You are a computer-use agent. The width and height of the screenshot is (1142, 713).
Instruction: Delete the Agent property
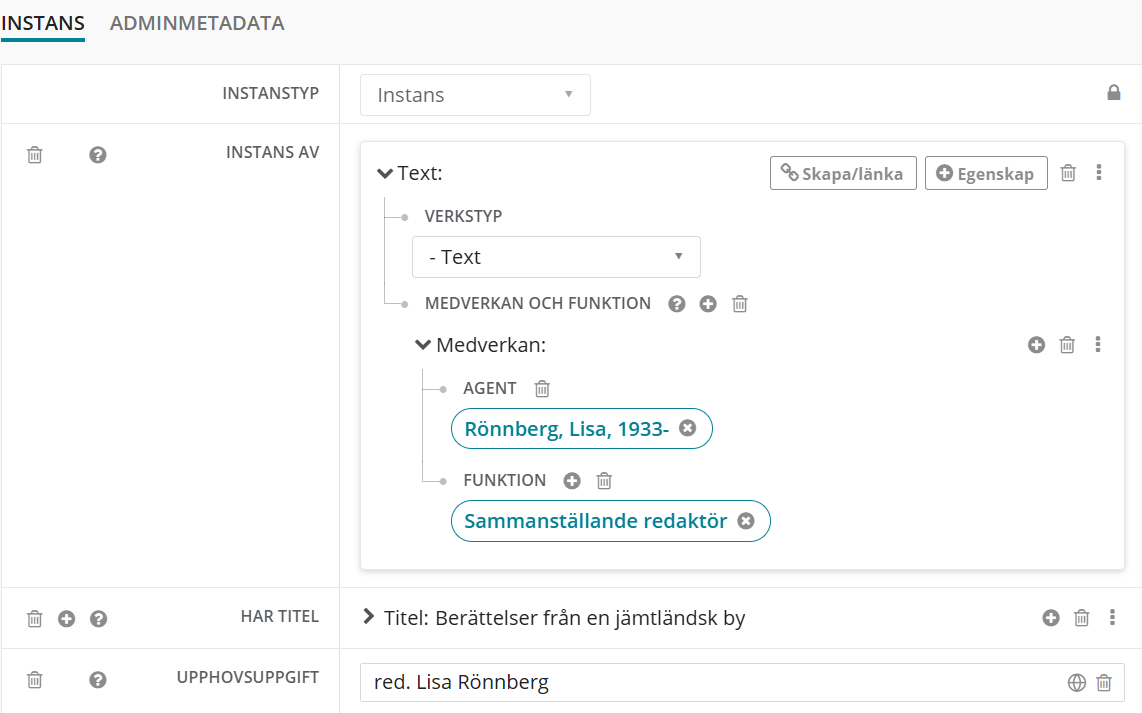(x=542, y=389)
